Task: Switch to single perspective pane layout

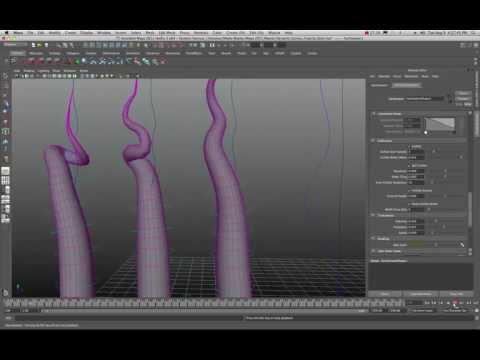Action: (5, 171)
